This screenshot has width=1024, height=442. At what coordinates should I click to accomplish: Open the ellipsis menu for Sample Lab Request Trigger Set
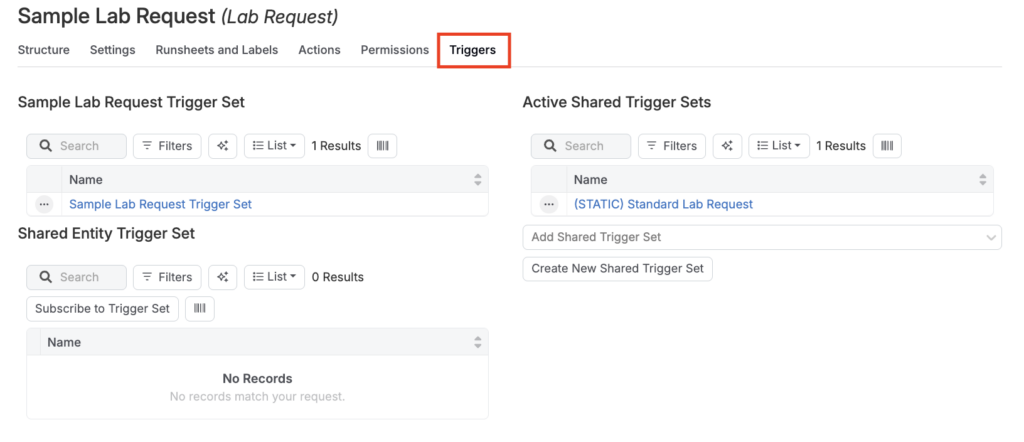(x=44, y=204)
